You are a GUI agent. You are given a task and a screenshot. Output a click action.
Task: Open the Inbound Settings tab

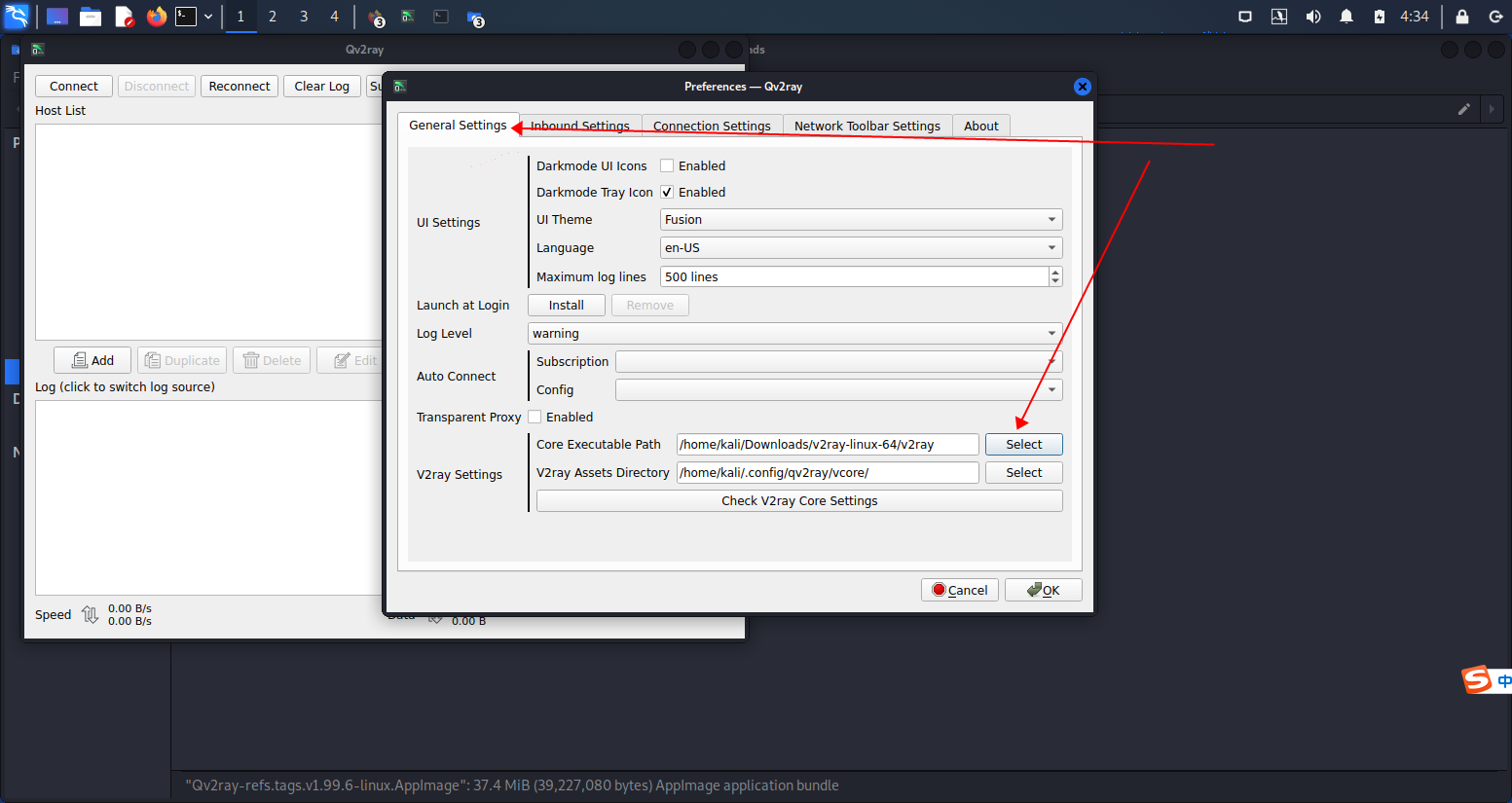pos(580,126)
